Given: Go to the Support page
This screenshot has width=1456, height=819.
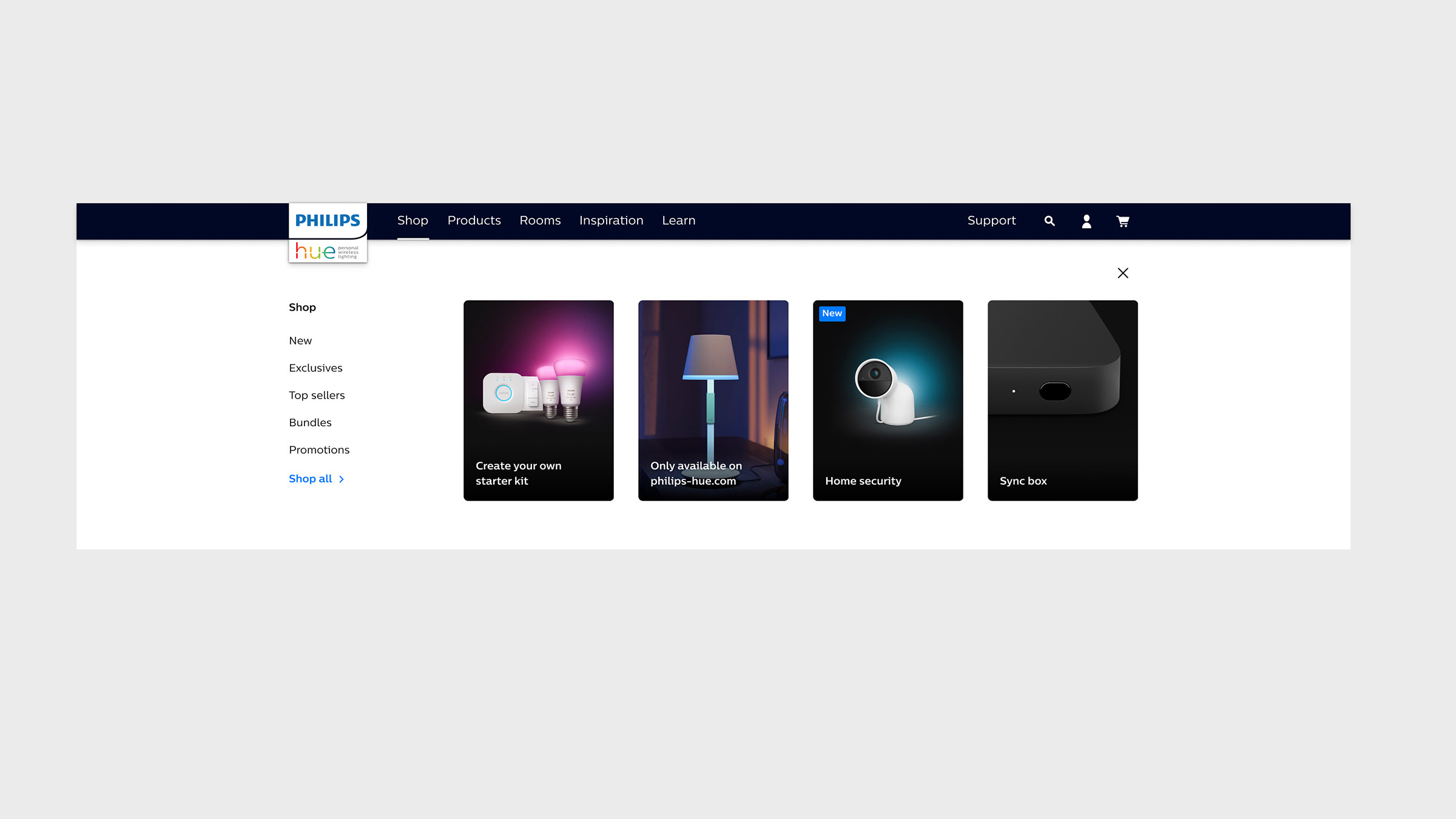Looking at the screenshot, I should [x=991, y=220].
